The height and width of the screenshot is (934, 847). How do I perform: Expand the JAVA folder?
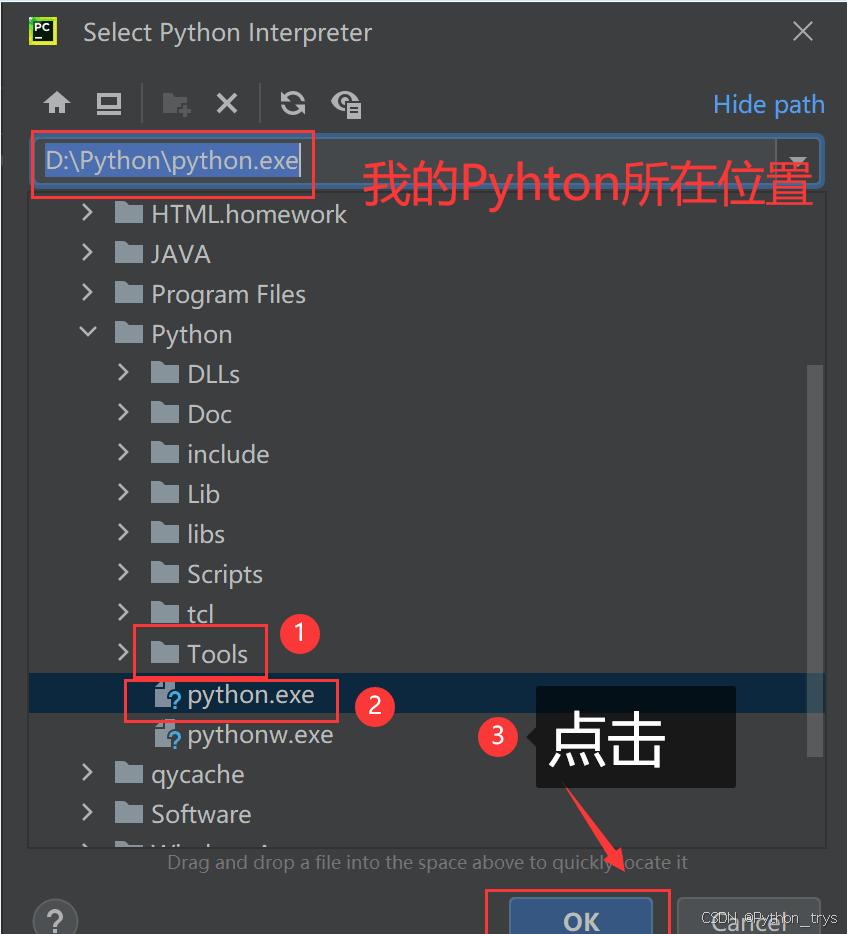(x=87, y=253)
